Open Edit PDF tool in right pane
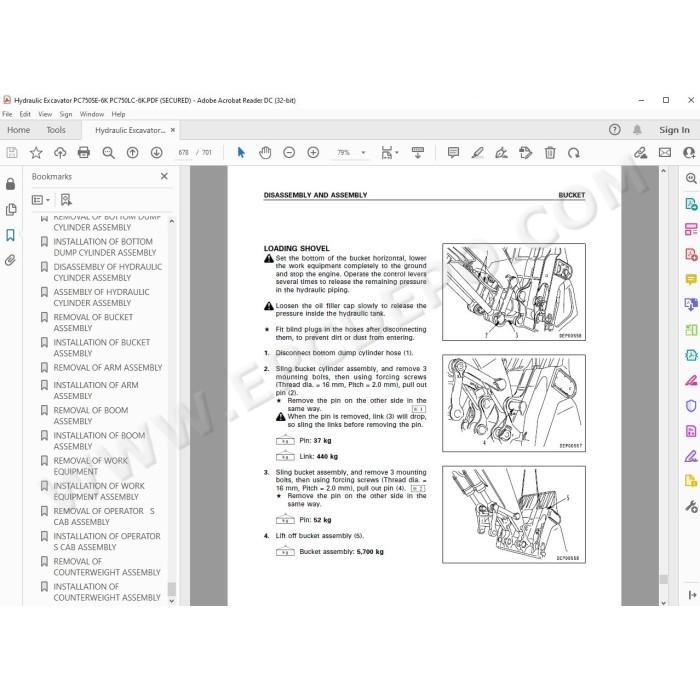This screenshot has height=700, width=700. click(691, 229)
